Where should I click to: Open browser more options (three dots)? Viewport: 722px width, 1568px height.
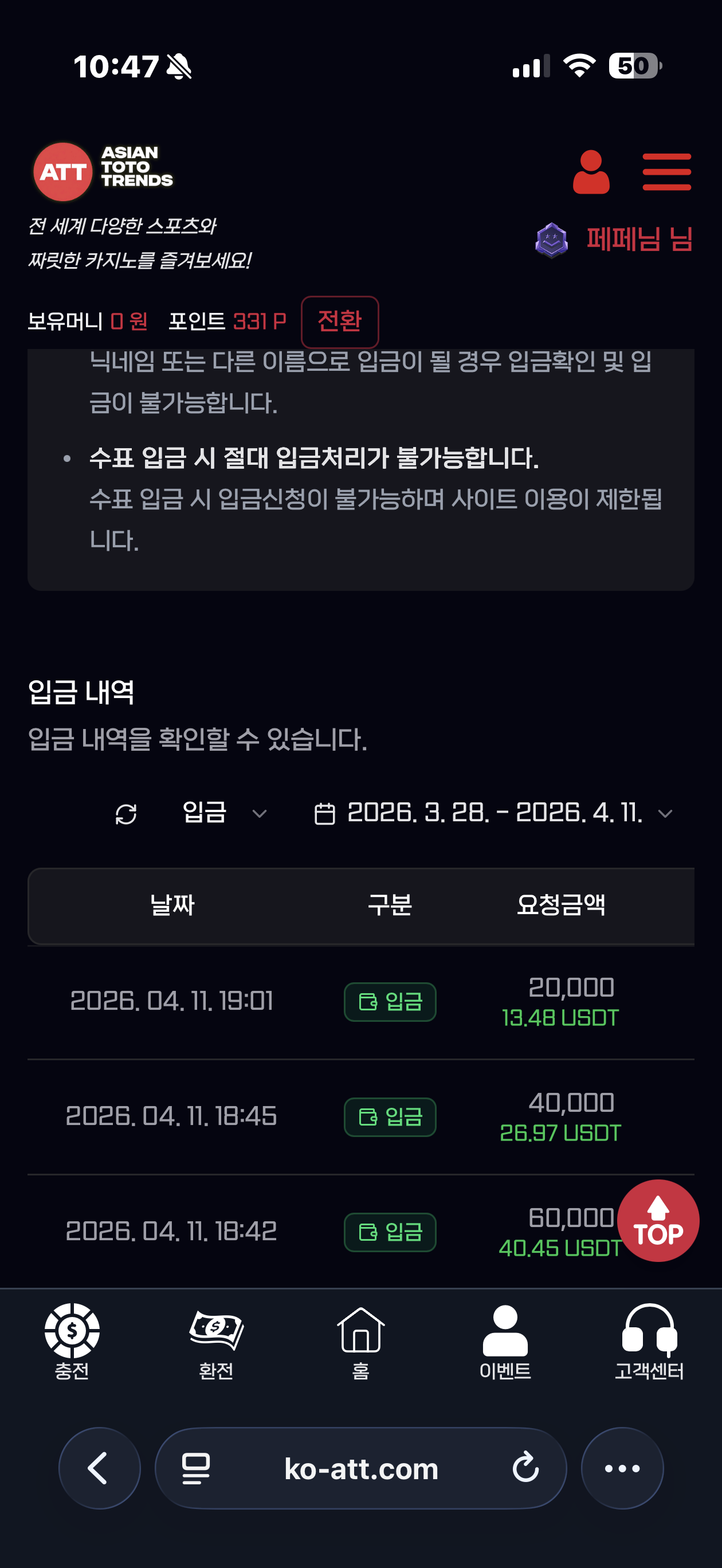(622, 1468)
